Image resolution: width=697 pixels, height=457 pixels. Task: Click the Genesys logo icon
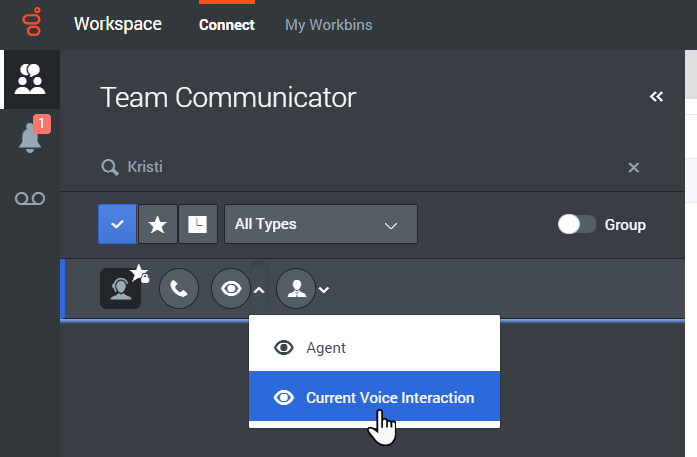tap(32, 22)
